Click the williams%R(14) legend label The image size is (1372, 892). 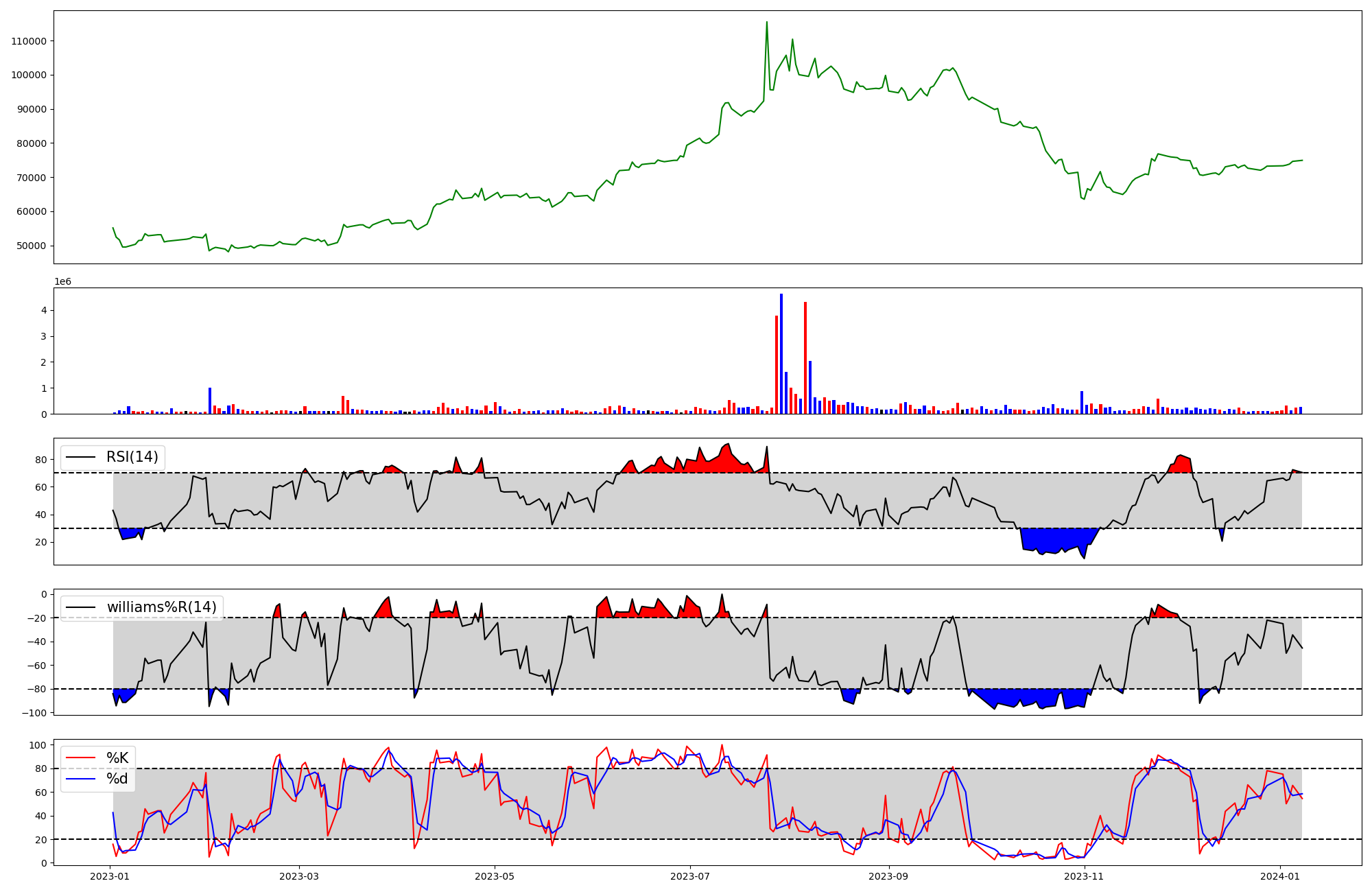pos(161,607)
